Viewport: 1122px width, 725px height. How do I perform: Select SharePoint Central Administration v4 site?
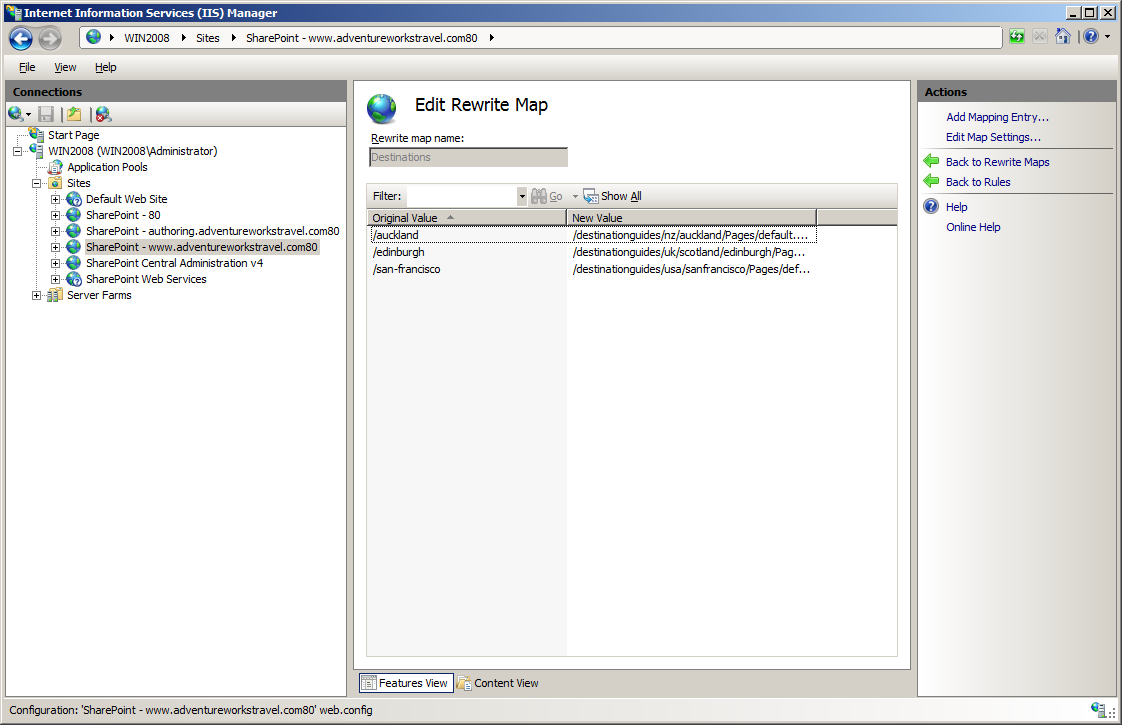click(x=175, y=263)
